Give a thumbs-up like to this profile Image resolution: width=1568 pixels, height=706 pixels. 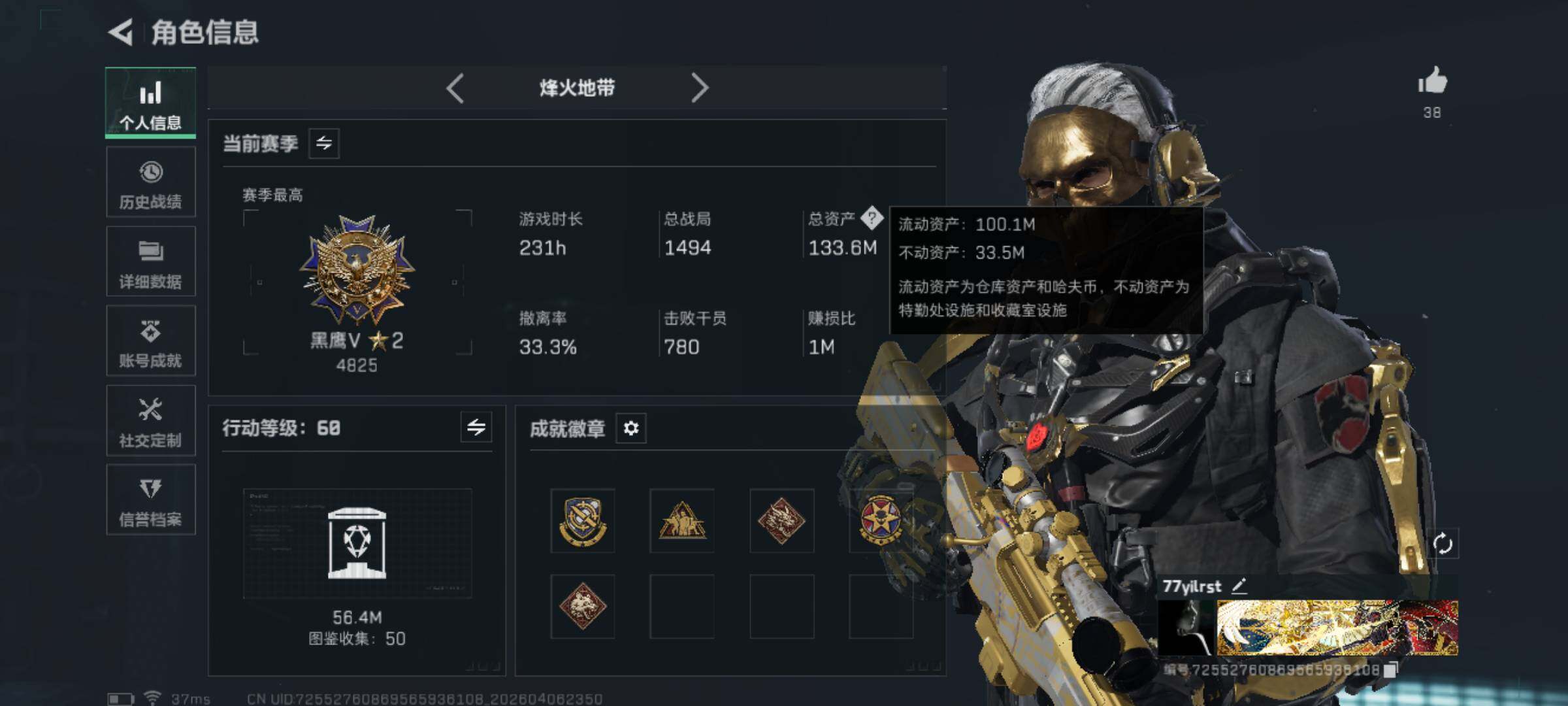[1432, 81]
